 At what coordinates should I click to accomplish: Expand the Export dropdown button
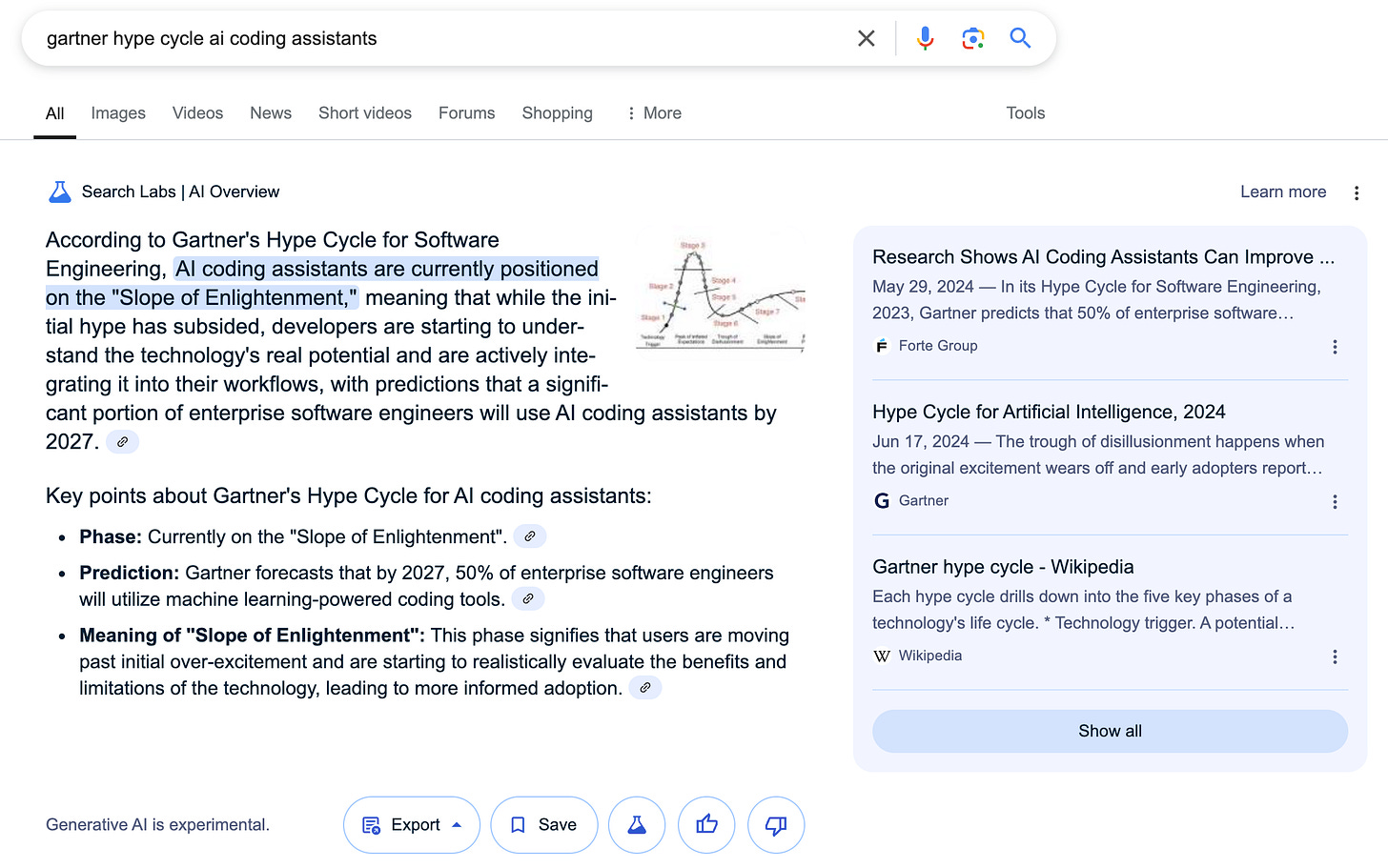click(412, 825)
